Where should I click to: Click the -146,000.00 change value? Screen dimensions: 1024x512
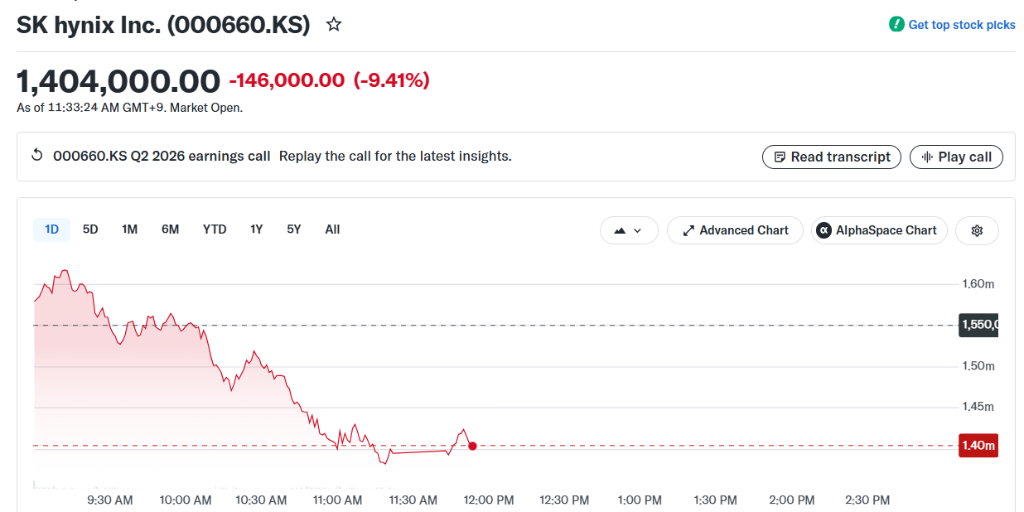click(x=287, y=81)
